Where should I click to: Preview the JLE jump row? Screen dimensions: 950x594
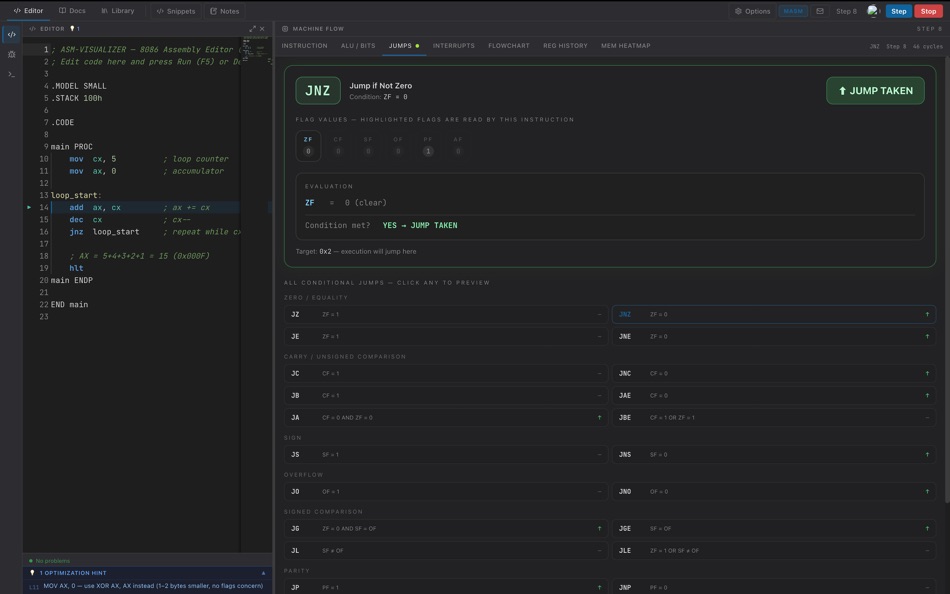pyautogui.click(x=774, y=550)
